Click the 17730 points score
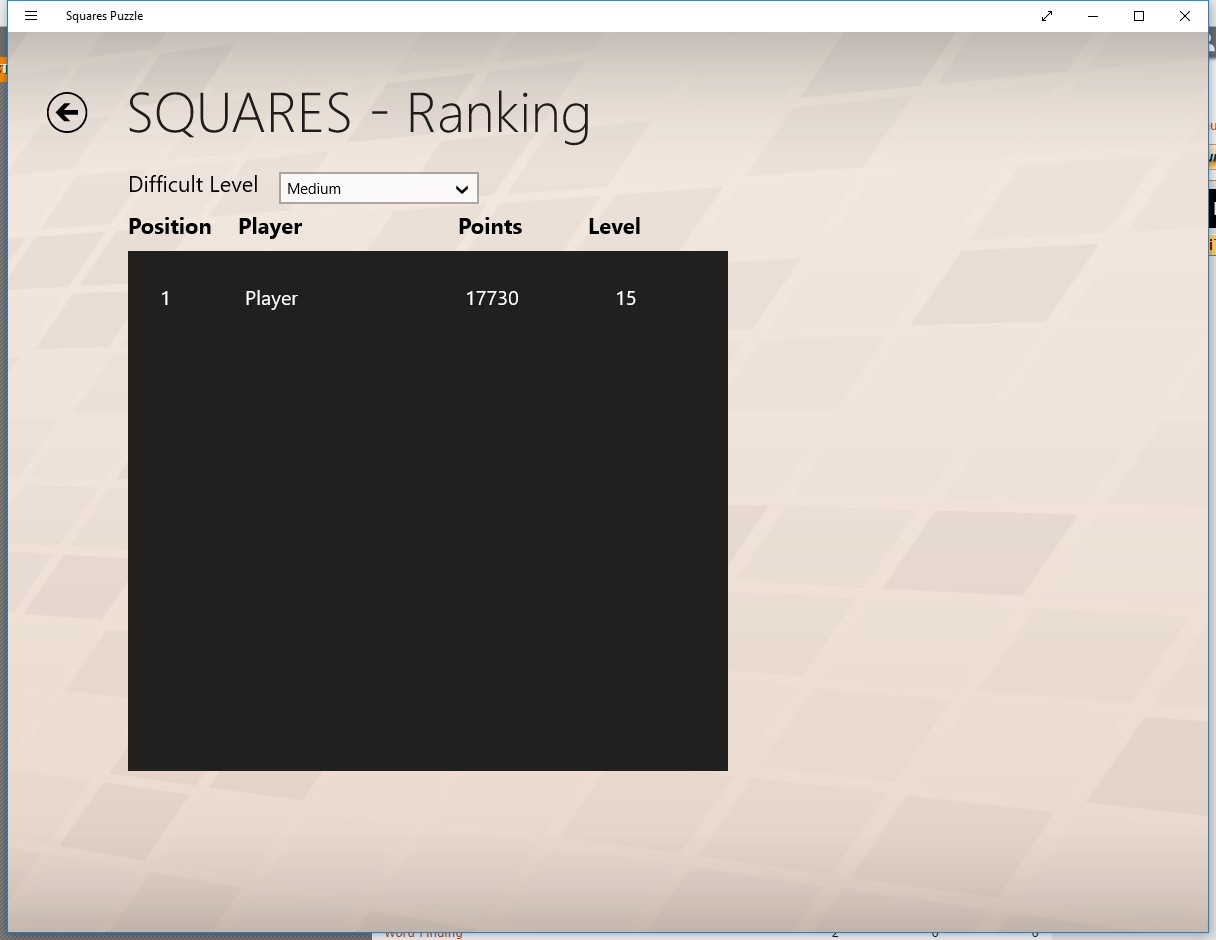This screenshot has height=940, width=1216. coord(492,298)
